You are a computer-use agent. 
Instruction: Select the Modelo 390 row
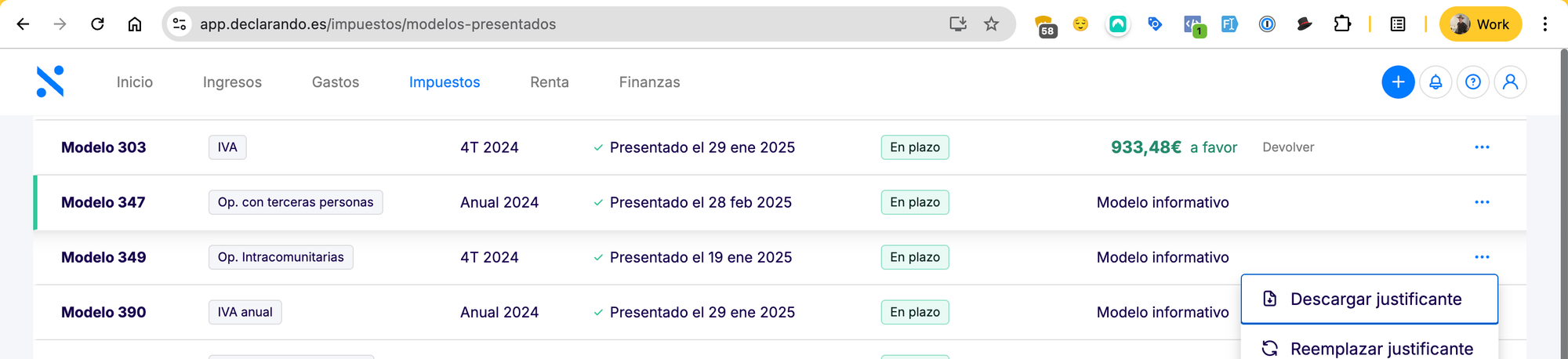[103, 312]
